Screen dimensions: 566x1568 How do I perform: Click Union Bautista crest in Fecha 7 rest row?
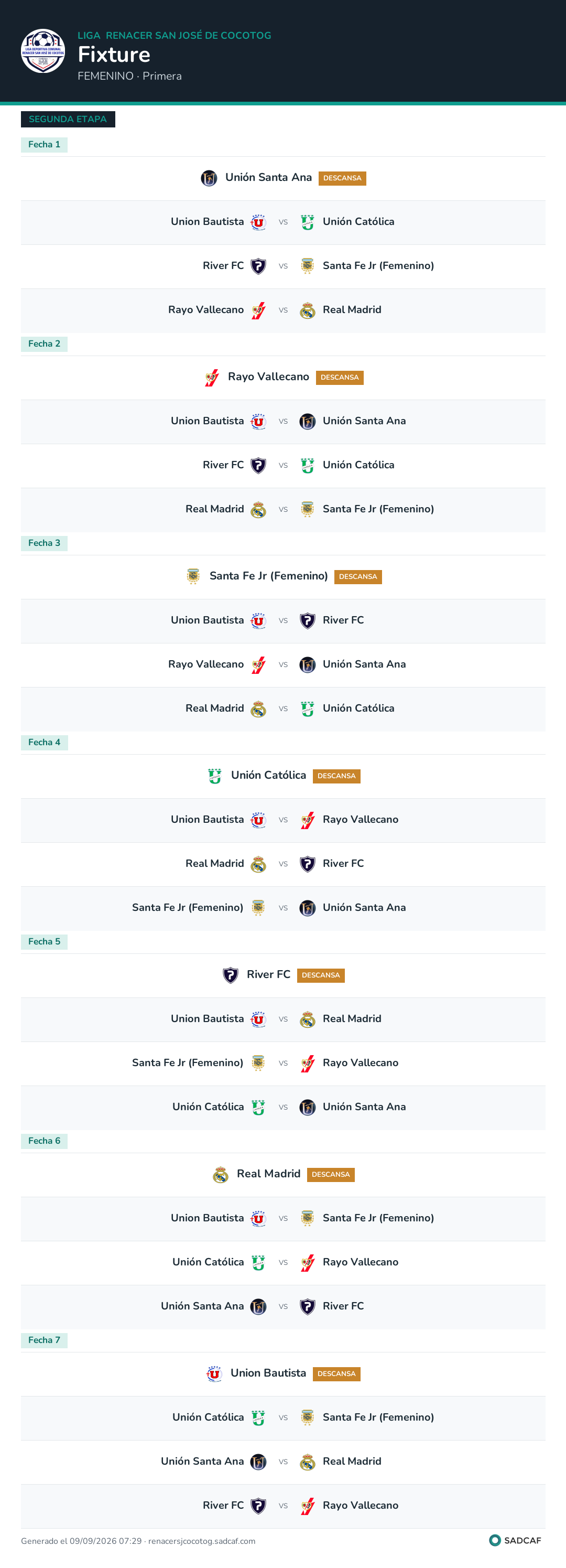point(214,1374)
